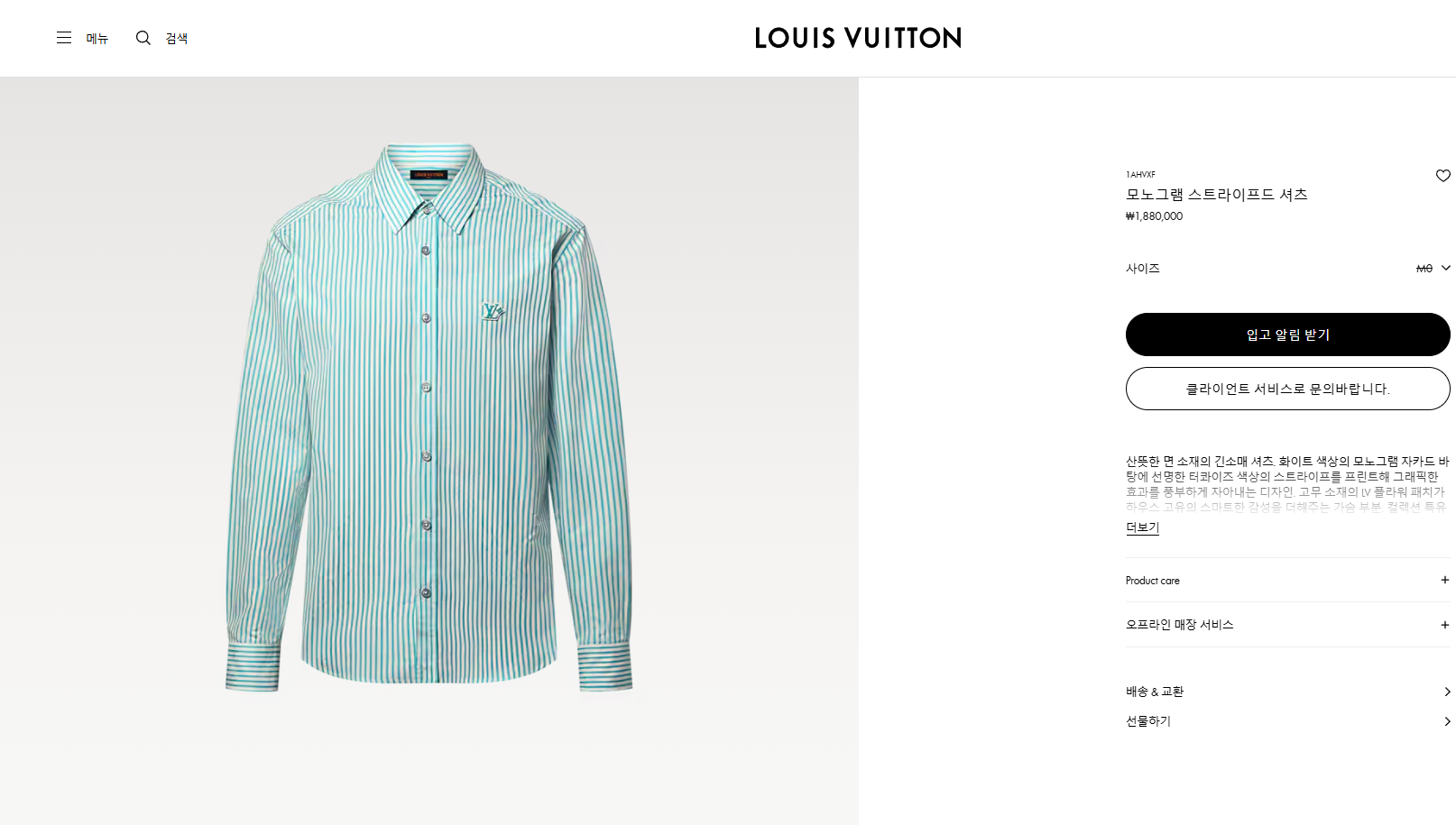Click the plus icon beside 오프라인 매장 서비스
Viewport: 1456px width, 825px height.
tap(1444, 625)
